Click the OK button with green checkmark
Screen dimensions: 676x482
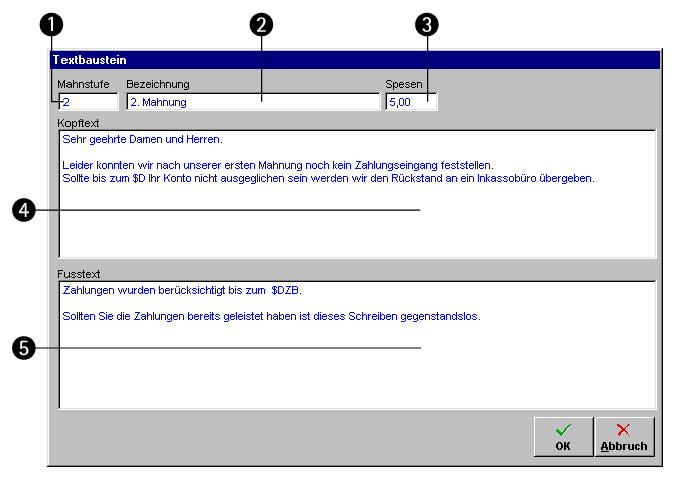point(562,437)
